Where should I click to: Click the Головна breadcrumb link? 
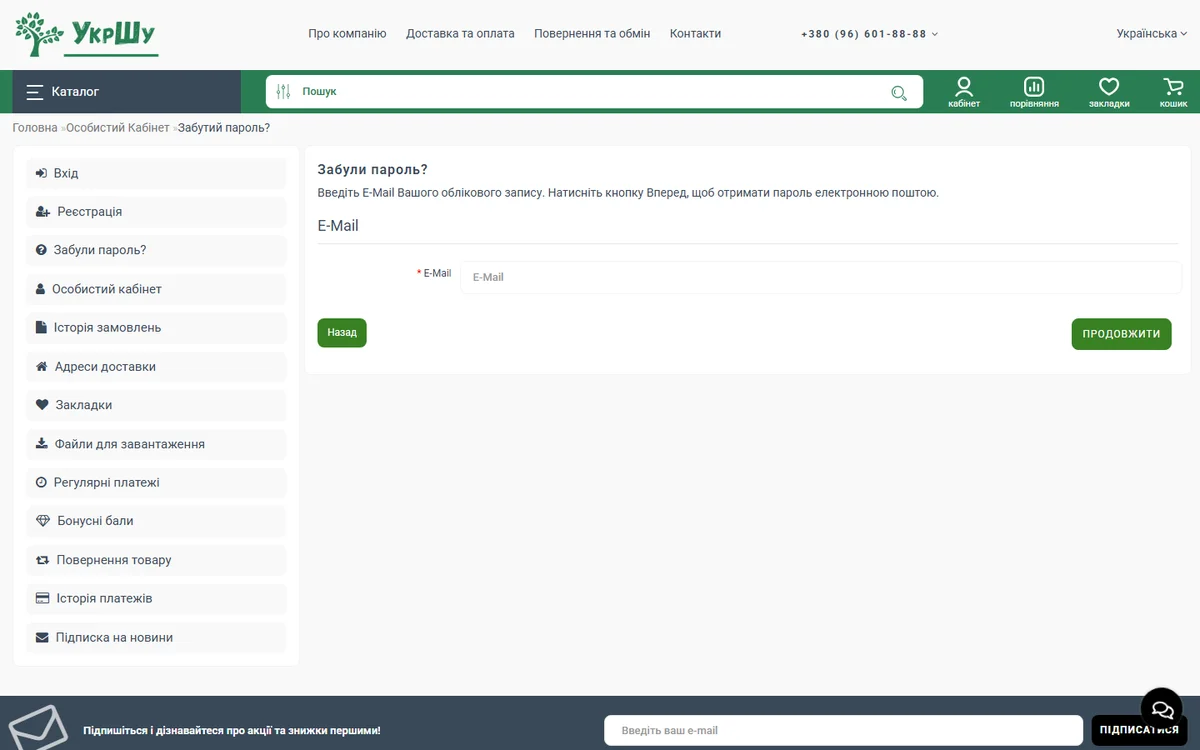(x=35, y=128)
